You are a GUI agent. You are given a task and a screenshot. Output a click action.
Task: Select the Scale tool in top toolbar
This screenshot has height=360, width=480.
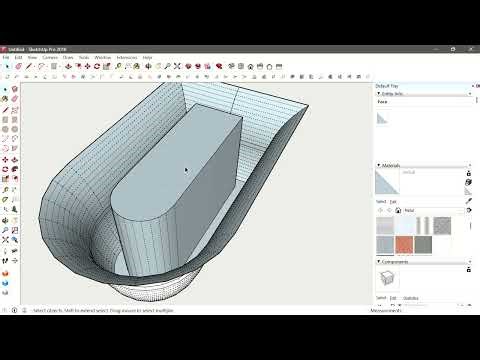click(107, 67)
